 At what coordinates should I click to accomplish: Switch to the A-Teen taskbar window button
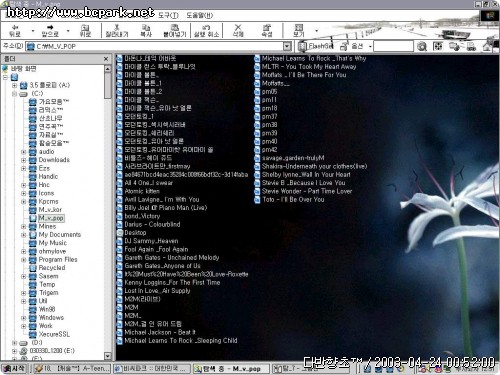click(x=72, y=368)
